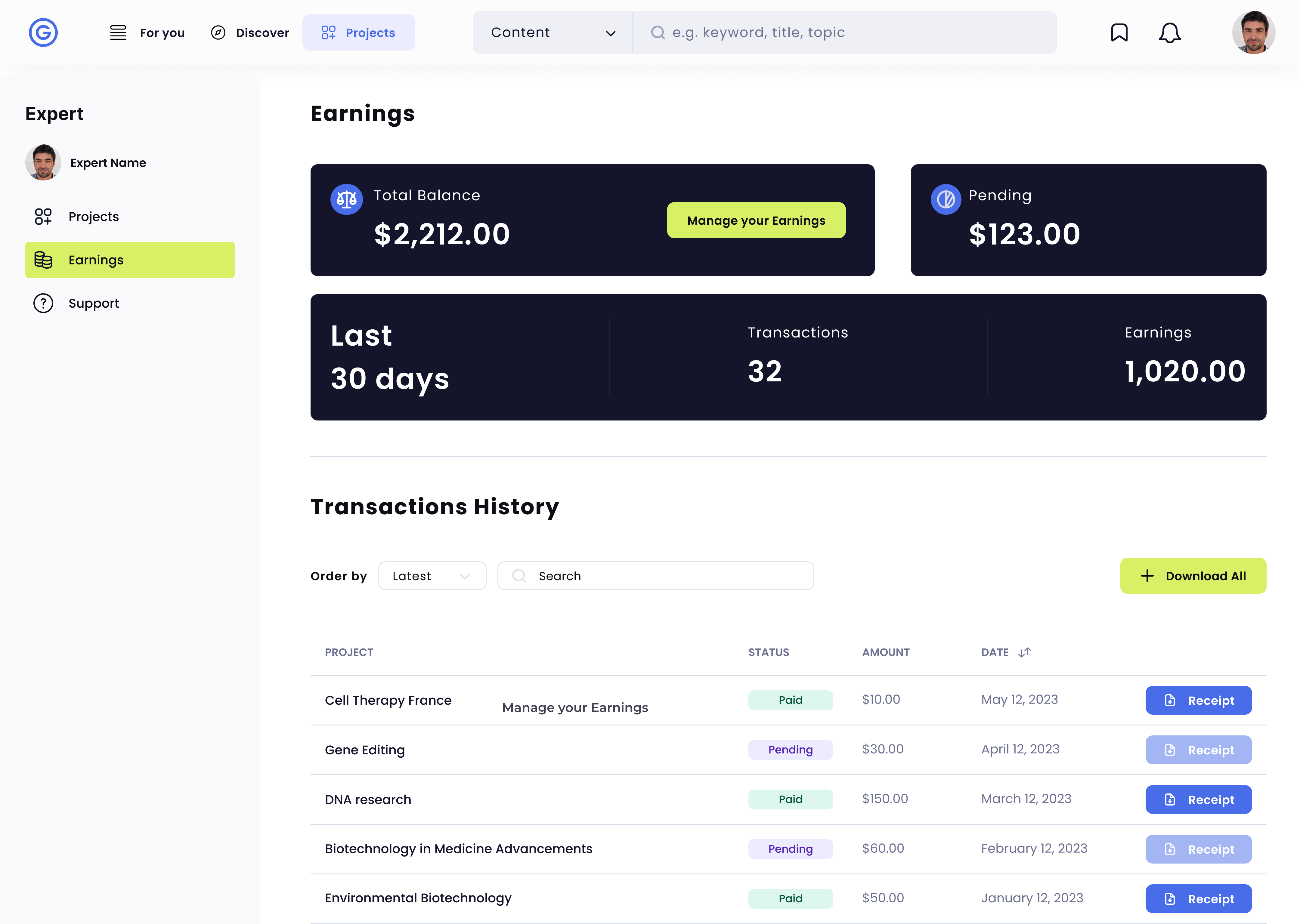Click the $150.00 amount
This screenshot has height=924, width=1300.
[885, 798]
